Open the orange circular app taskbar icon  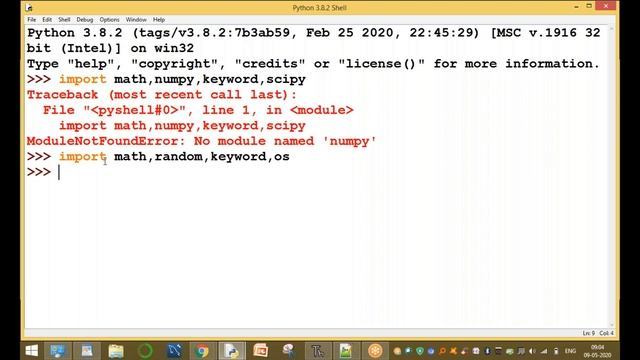(375, 351)
